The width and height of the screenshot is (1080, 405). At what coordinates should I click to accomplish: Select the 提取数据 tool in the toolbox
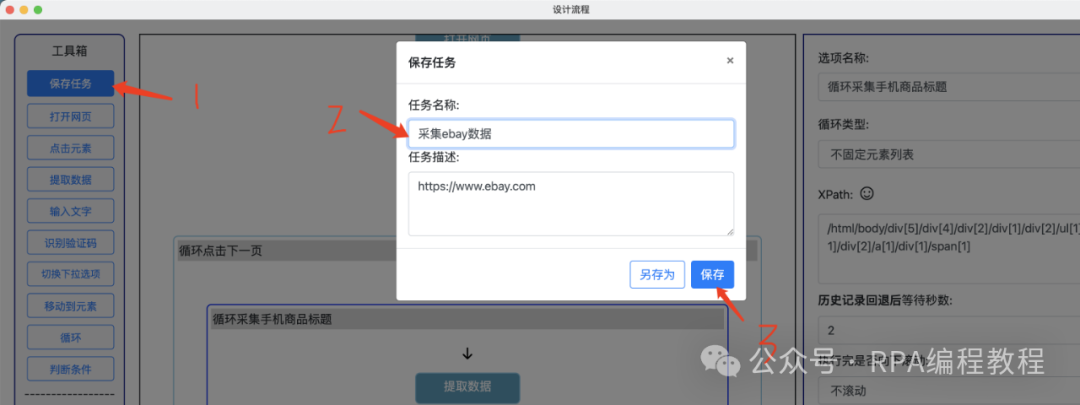click(x=70, y=180)
